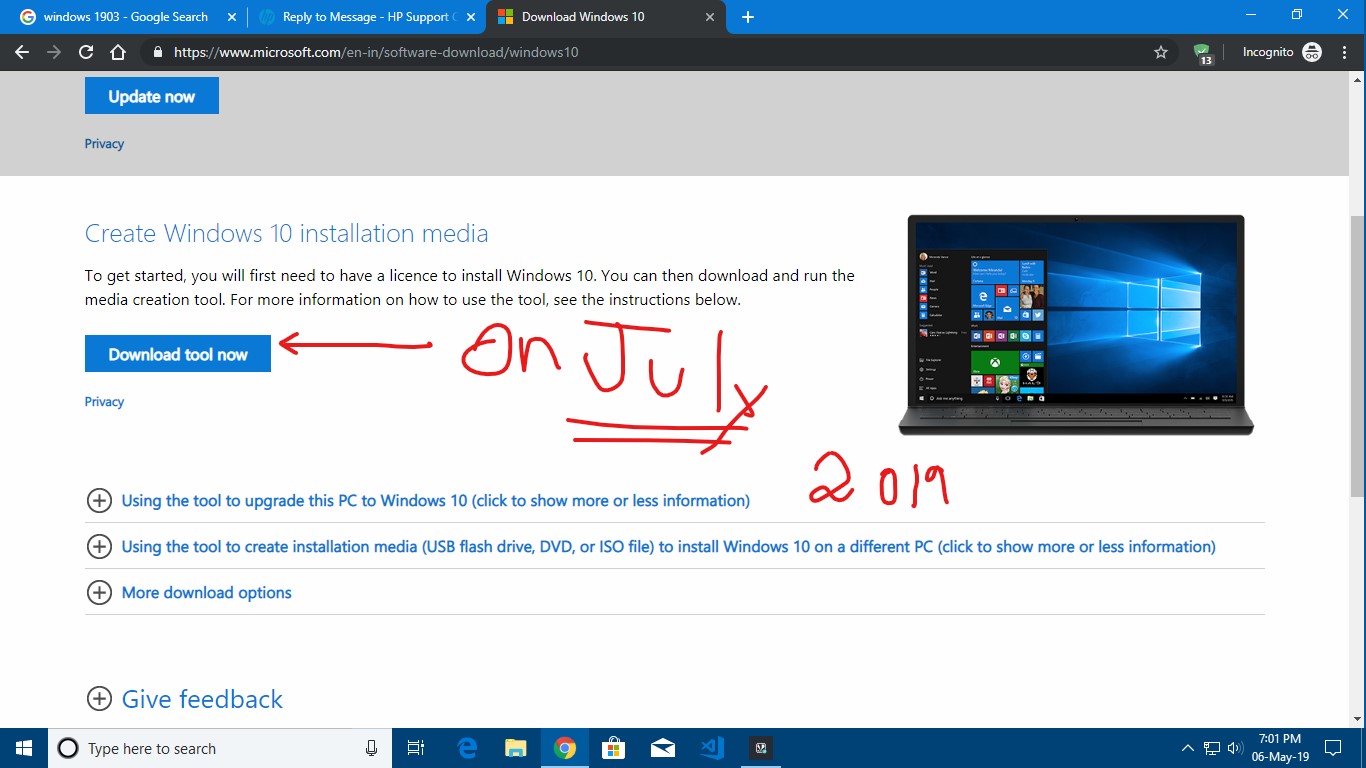Image resolution: width=1366 pixels, height=768 pixels.
Task: Open Microsoft Store from the taskbar
Action: tap(613, 748)
